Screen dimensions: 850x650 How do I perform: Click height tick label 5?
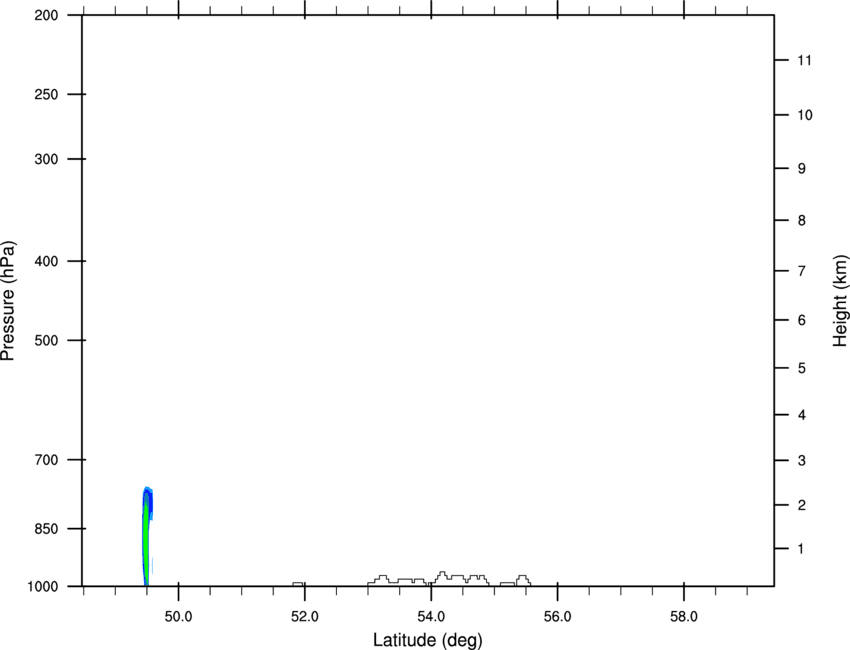point(802,368)
